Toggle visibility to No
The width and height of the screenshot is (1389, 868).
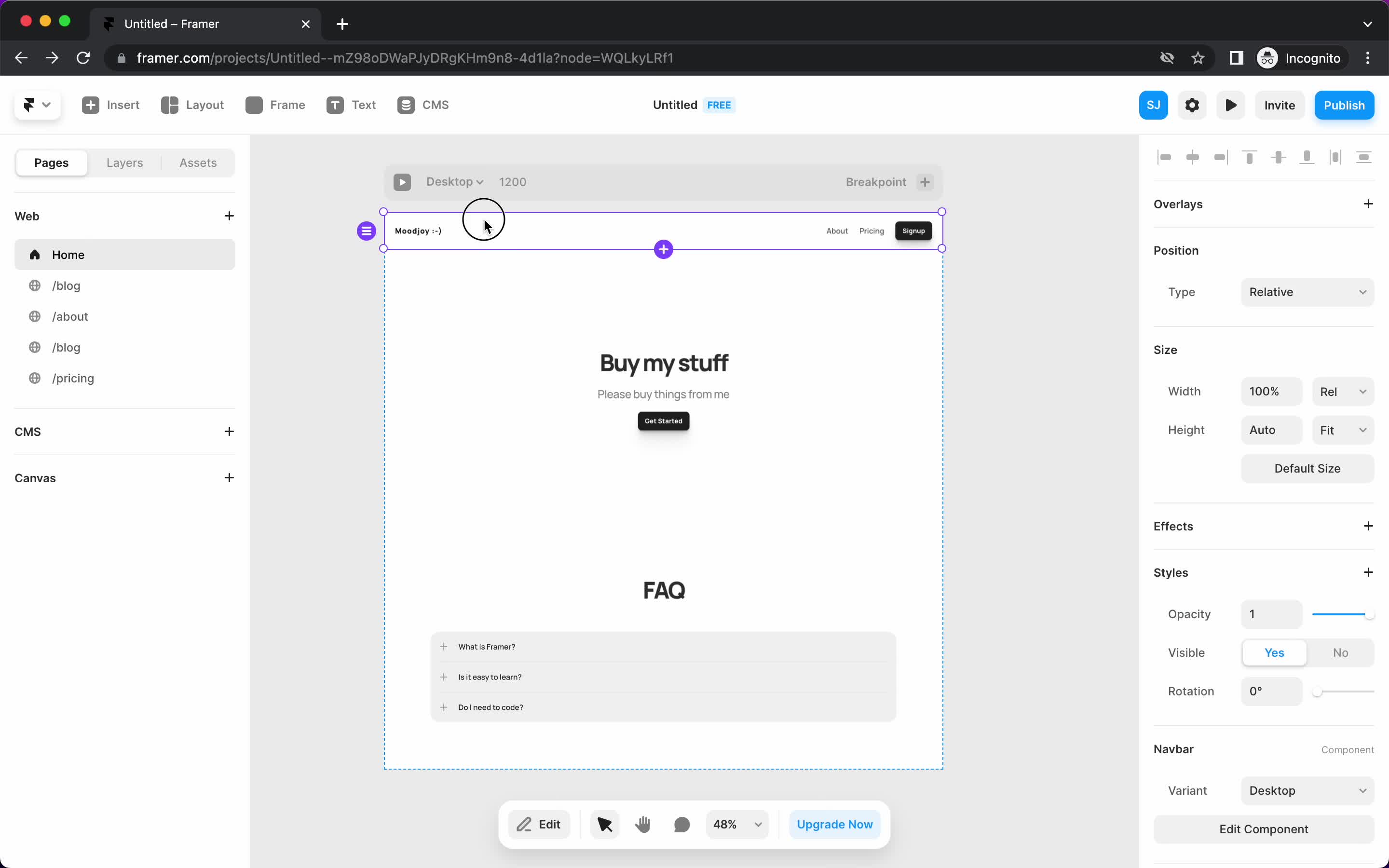[1340, 652]
